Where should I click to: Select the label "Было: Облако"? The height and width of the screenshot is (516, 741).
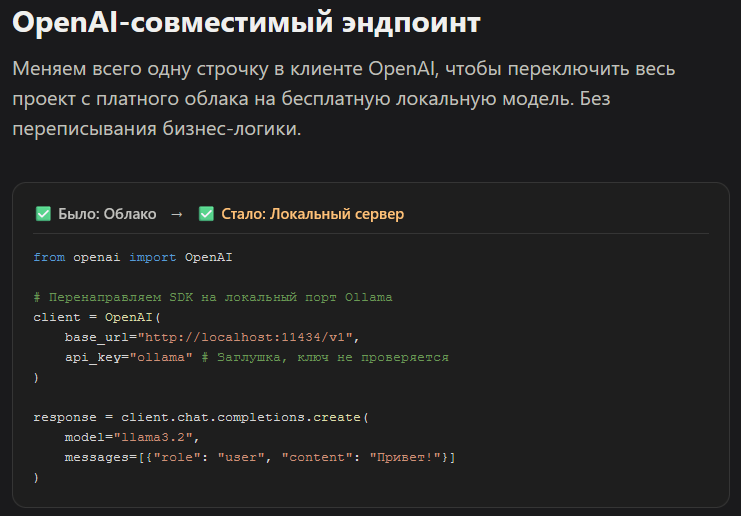107,214
